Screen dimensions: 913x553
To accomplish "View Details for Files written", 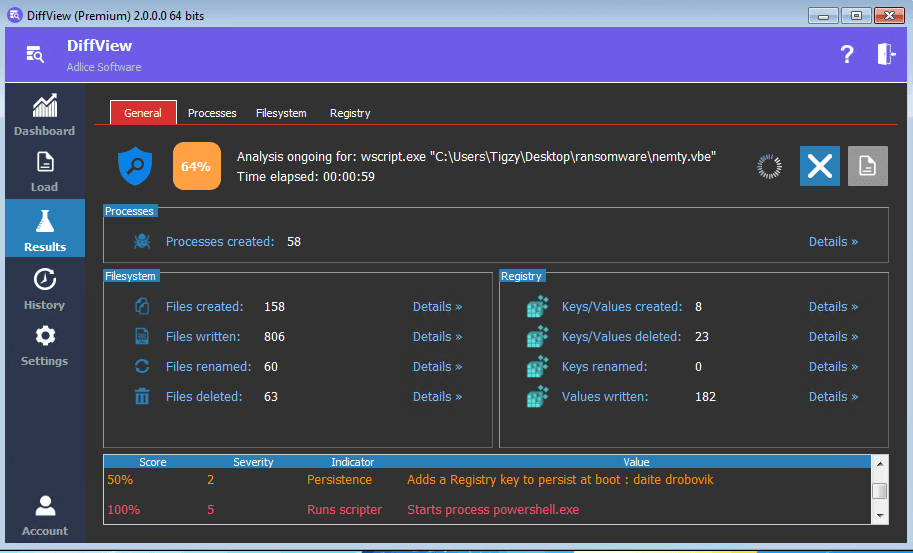I will (437, 337).
